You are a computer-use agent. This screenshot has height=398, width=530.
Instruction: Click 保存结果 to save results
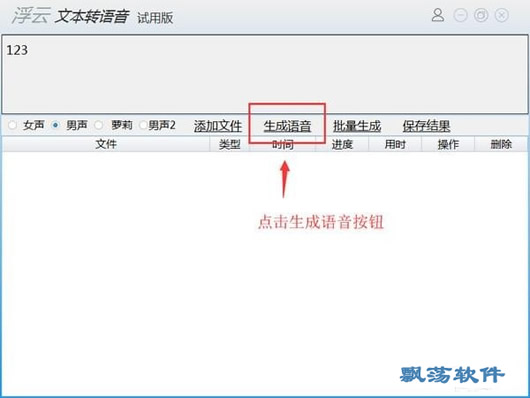[426, 126]
